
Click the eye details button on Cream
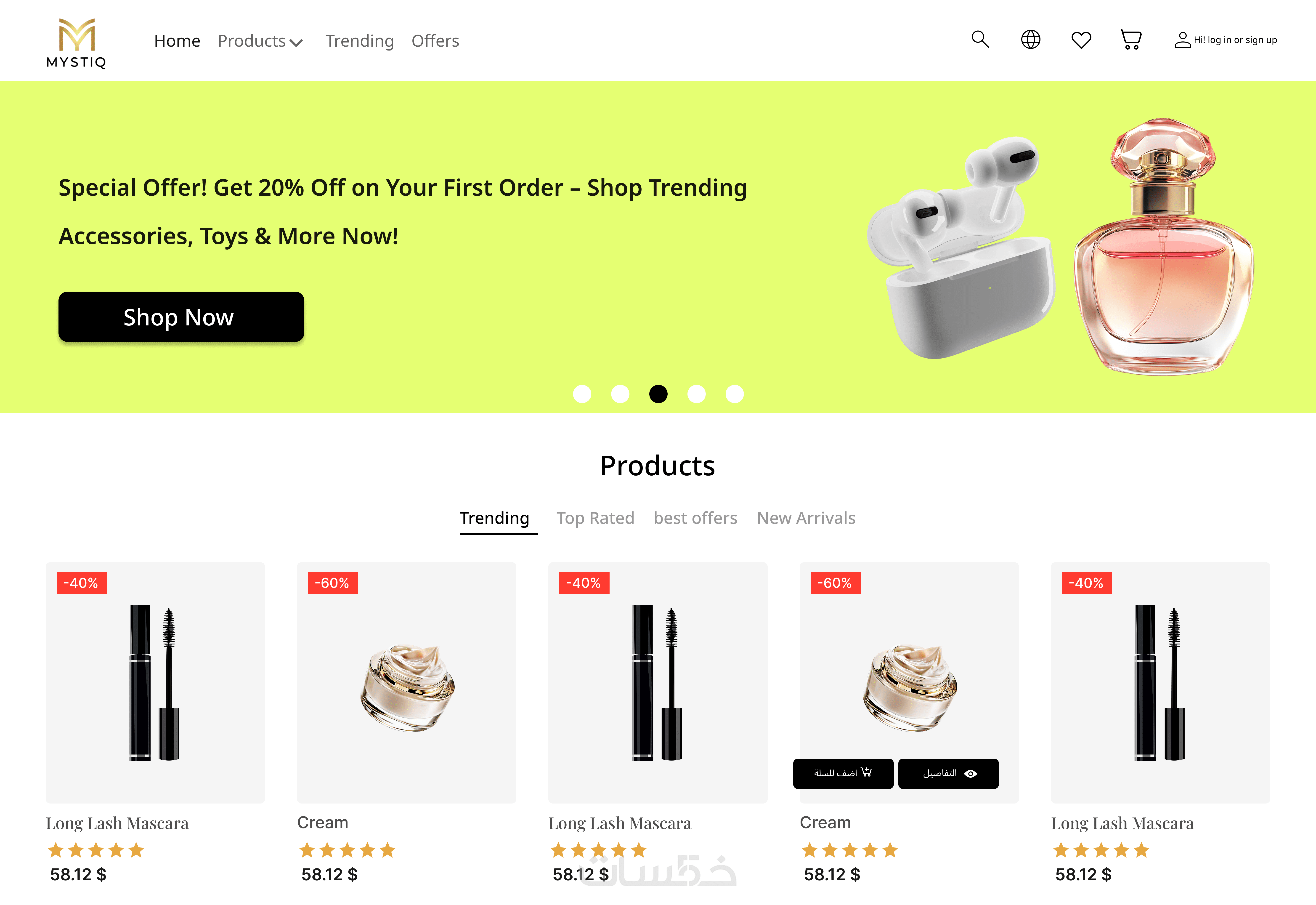948,773
